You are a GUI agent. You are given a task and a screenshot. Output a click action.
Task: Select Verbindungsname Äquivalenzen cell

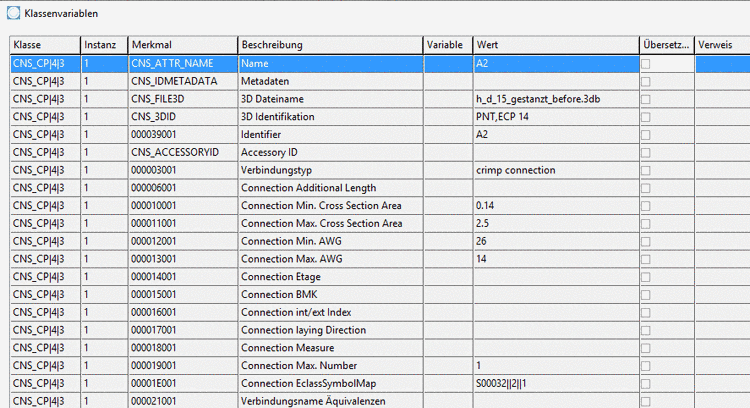(331, 401)
